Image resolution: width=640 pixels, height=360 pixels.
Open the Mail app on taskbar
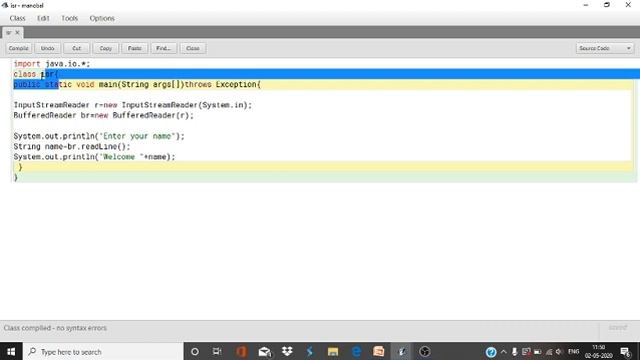(264, 351)
